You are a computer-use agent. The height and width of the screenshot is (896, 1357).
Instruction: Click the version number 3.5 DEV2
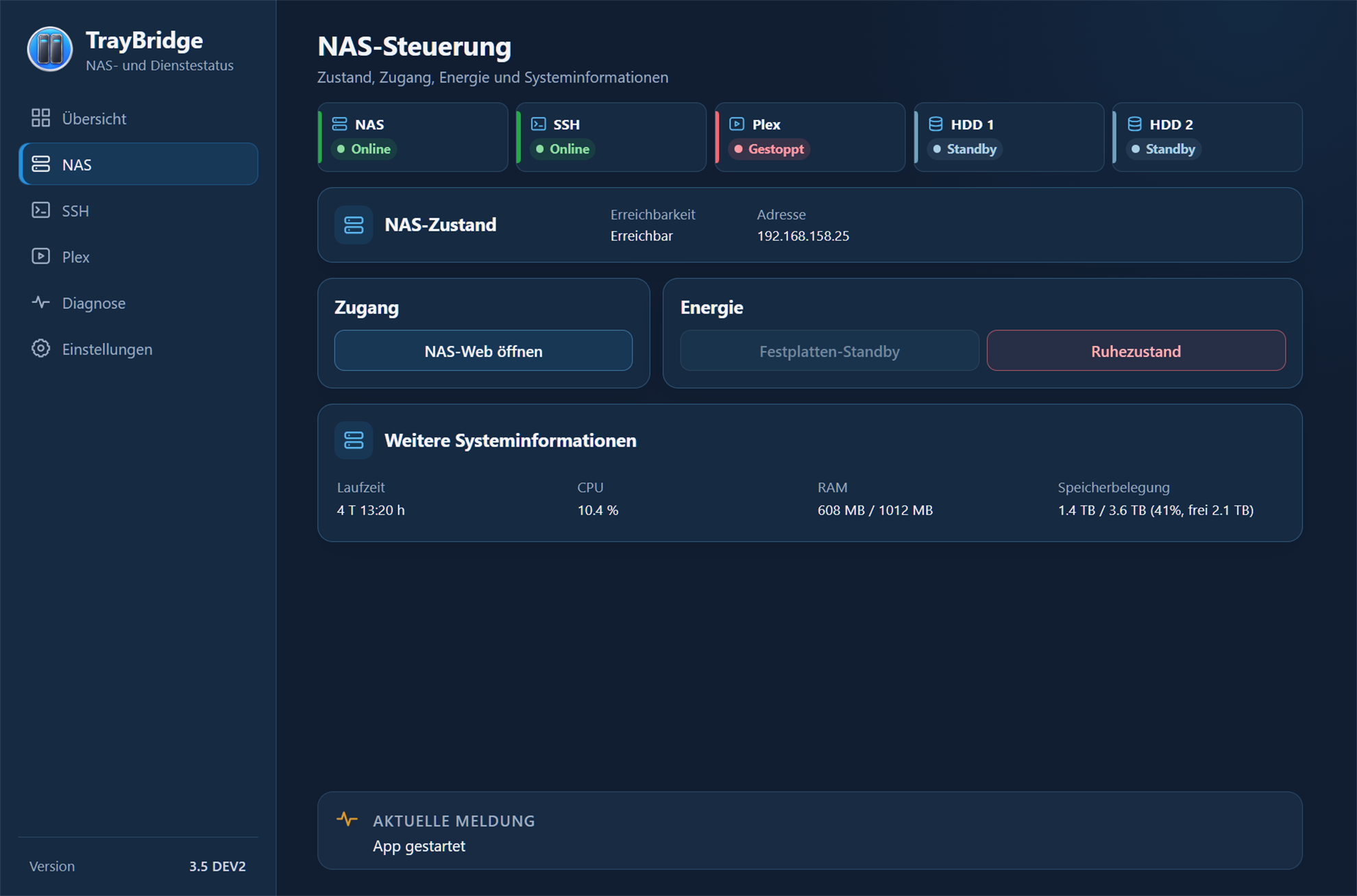[217, 866]
